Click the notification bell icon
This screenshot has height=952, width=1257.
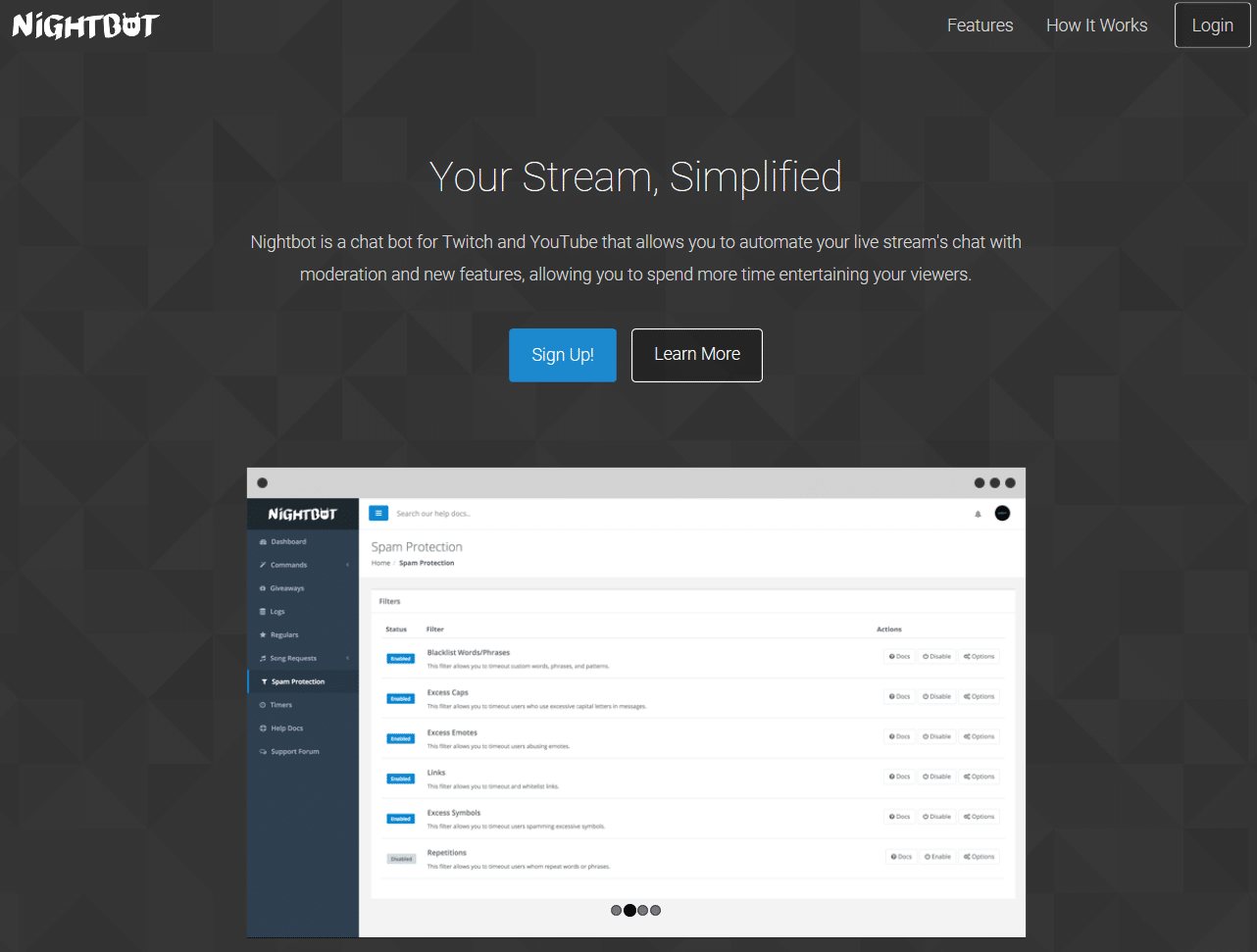[x=978, y=514]
